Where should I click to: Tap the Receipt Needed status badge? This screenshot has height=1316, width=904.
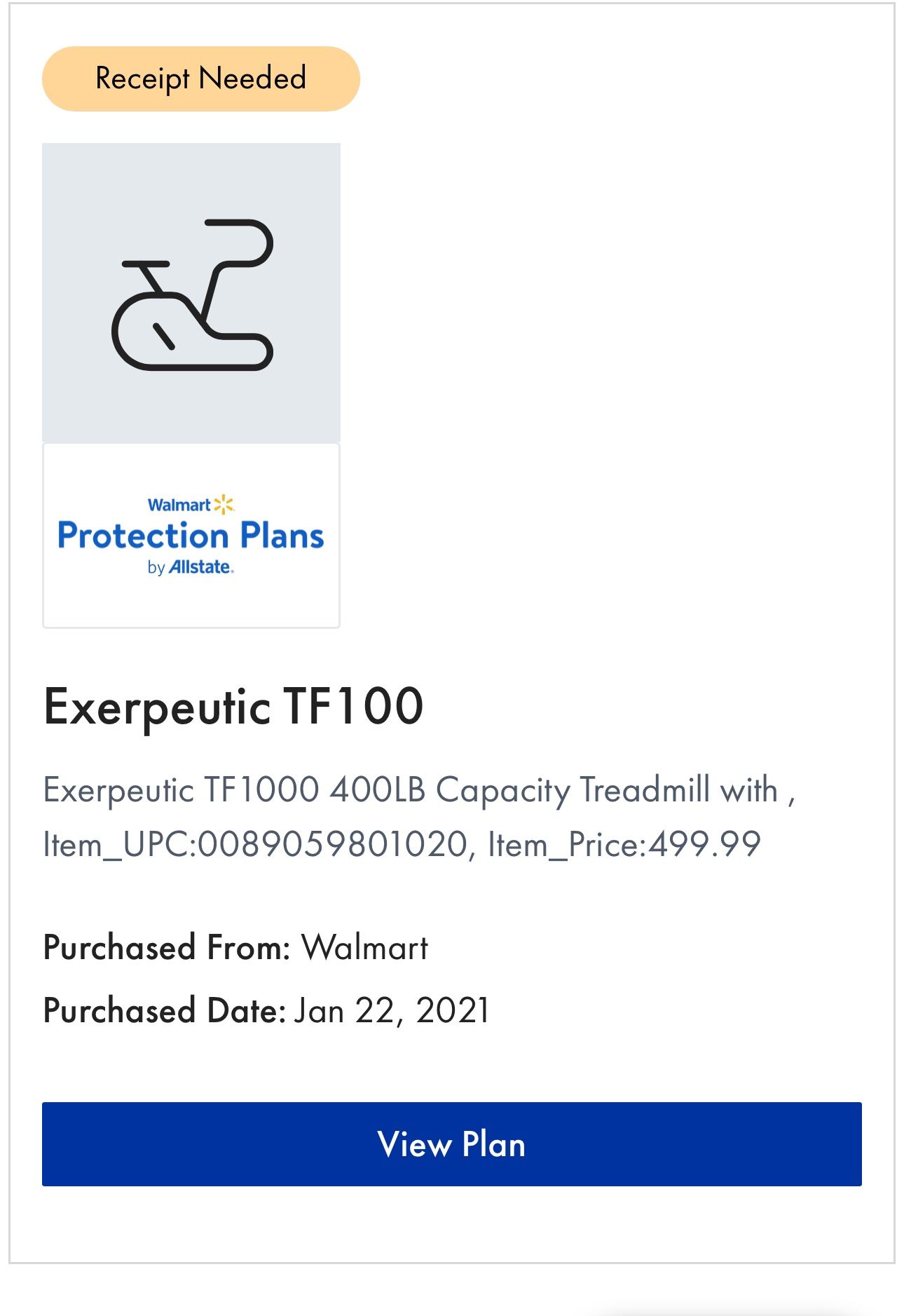[x=201, y=79]
